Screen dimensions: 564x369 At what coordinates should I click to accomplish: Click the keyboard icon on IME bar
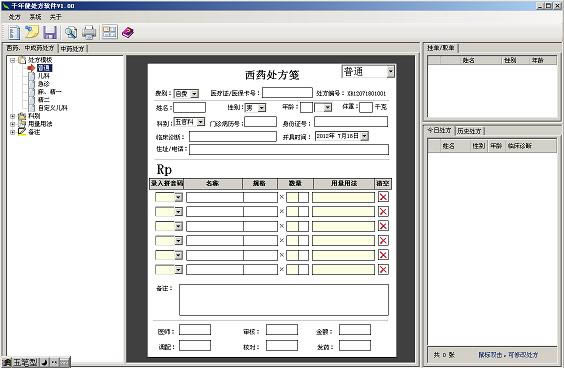(64, 363)
